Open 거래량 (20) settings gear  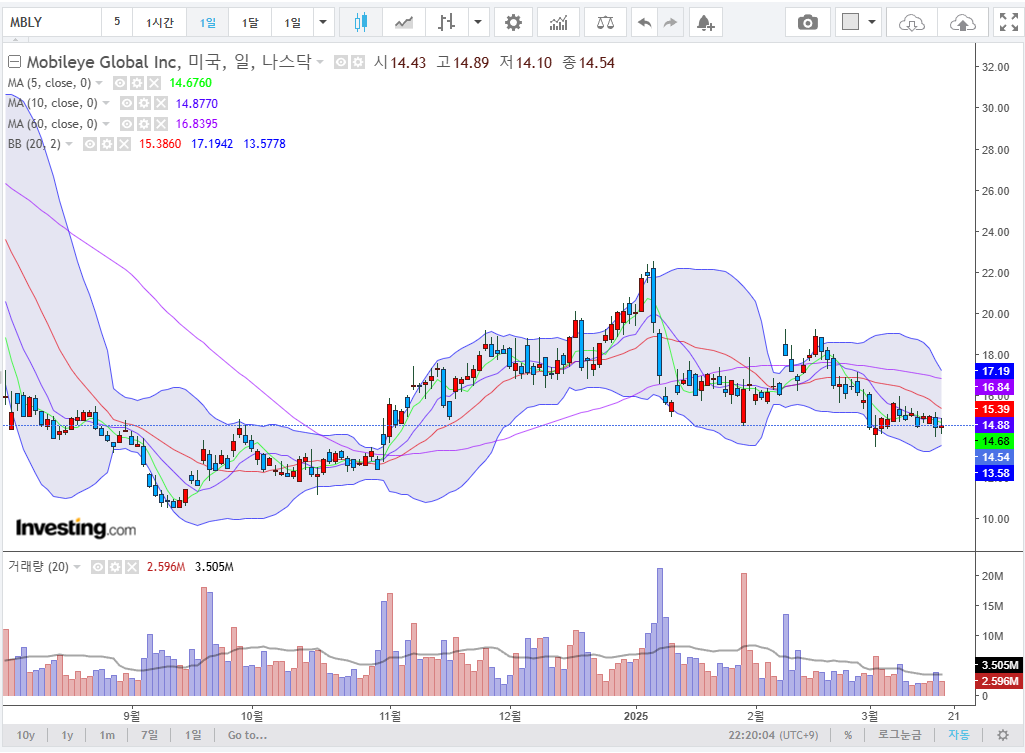[x=114, y=567]
